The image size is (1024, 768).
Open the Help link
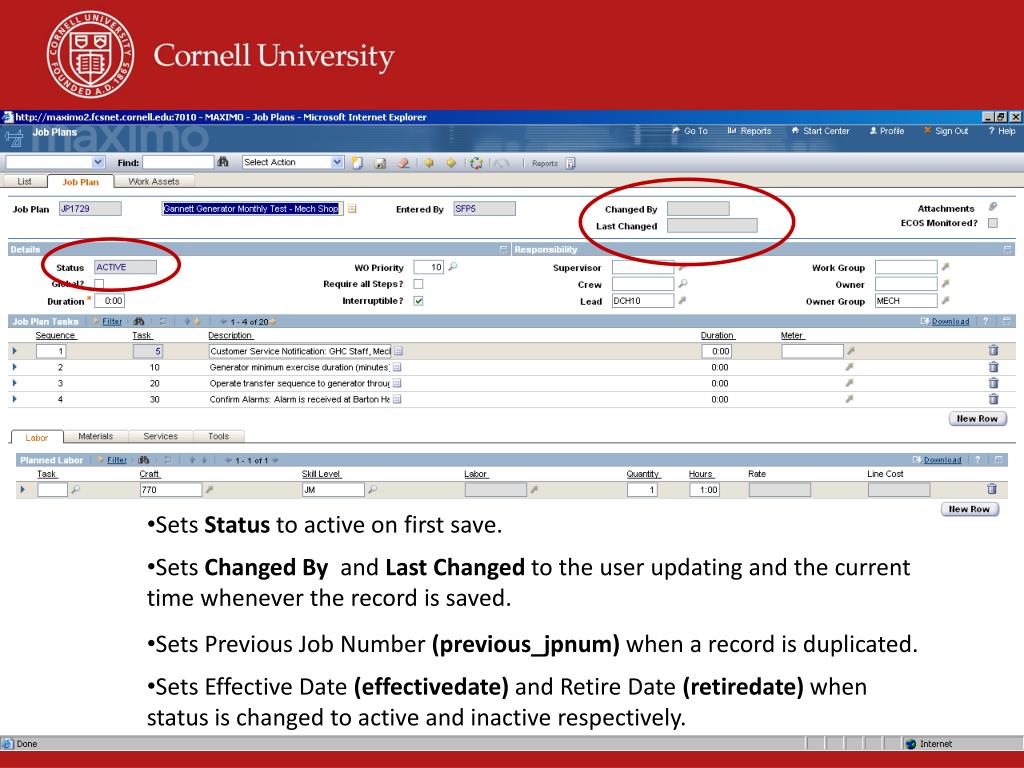[1002, 131]
